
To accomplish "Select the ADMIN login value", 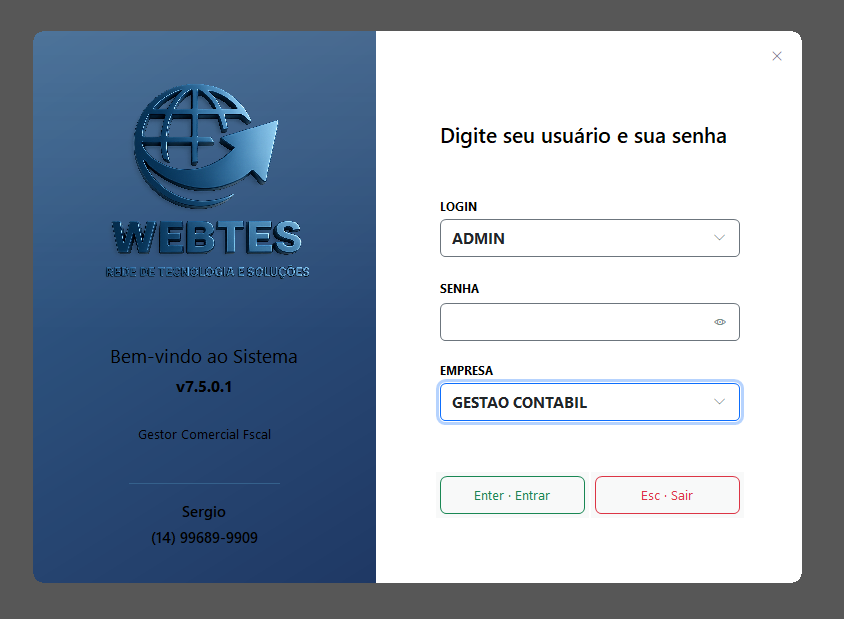I will [478, 238].
